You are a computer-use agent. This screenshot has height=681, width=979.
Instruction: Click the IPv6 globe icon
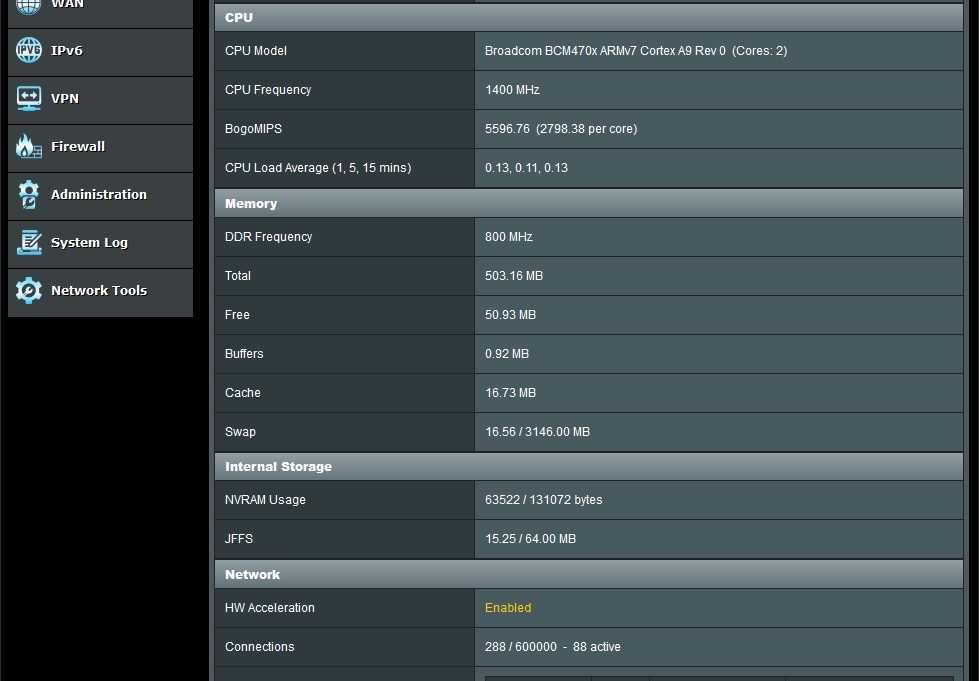click(29, 50)
